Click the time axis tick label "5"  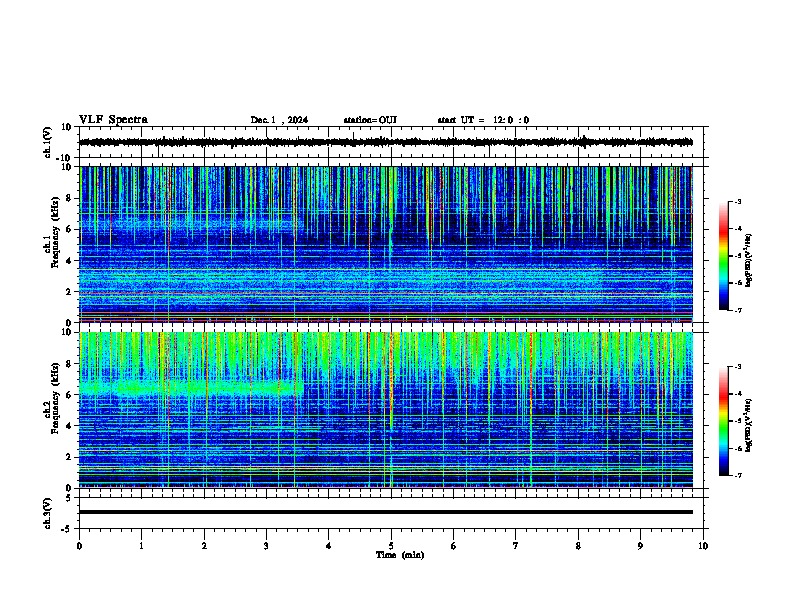click(391, 546)
